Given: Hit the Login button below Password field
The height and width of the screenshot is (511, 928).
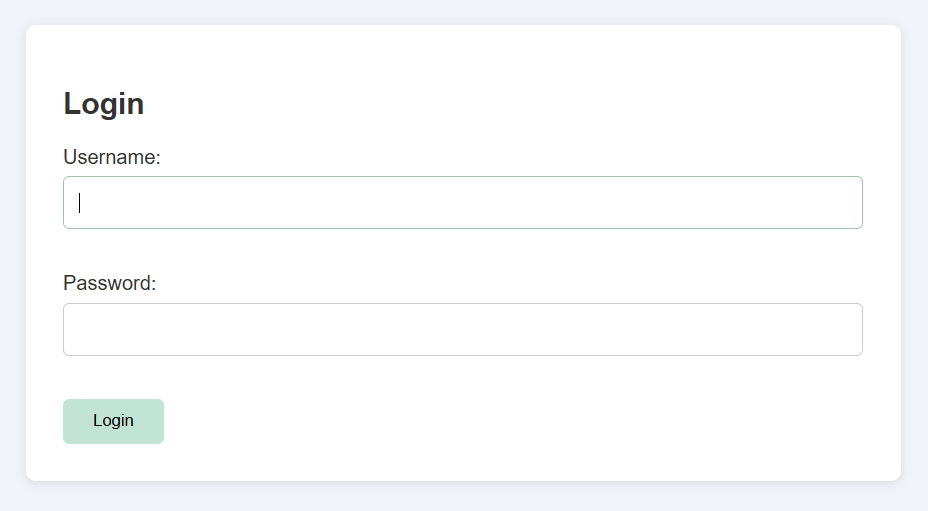Looking at the screenshot, I should click(113, 421).
